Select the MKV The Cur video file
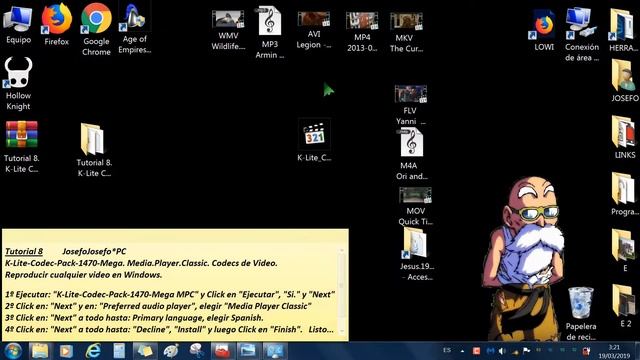Image resolution: width=640 pixels, height=360 pixels. [406, 33]
